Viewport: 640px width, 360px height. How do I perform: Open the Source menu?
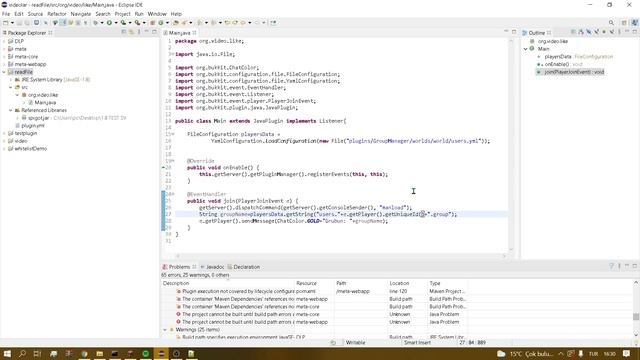35,14
